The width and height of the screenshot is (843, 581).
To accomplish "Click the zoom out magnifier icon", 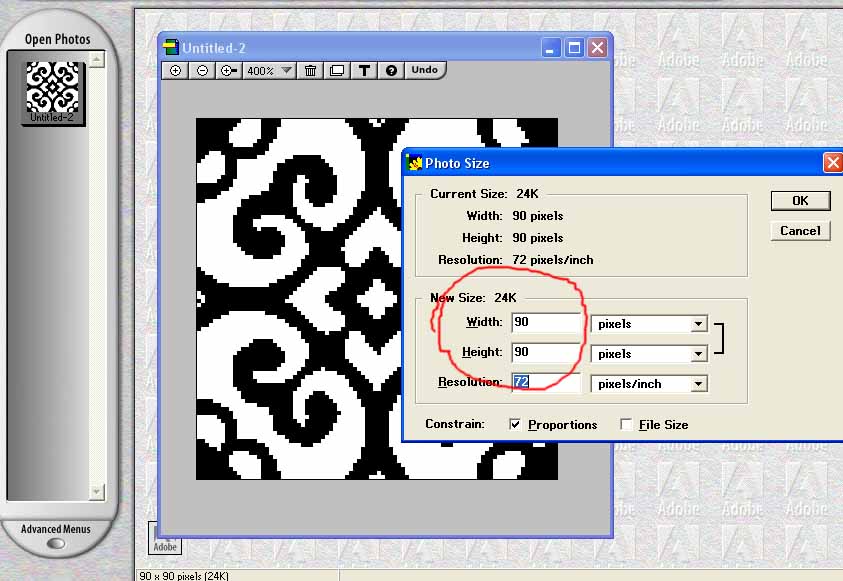I will click(x=202, y=70).
